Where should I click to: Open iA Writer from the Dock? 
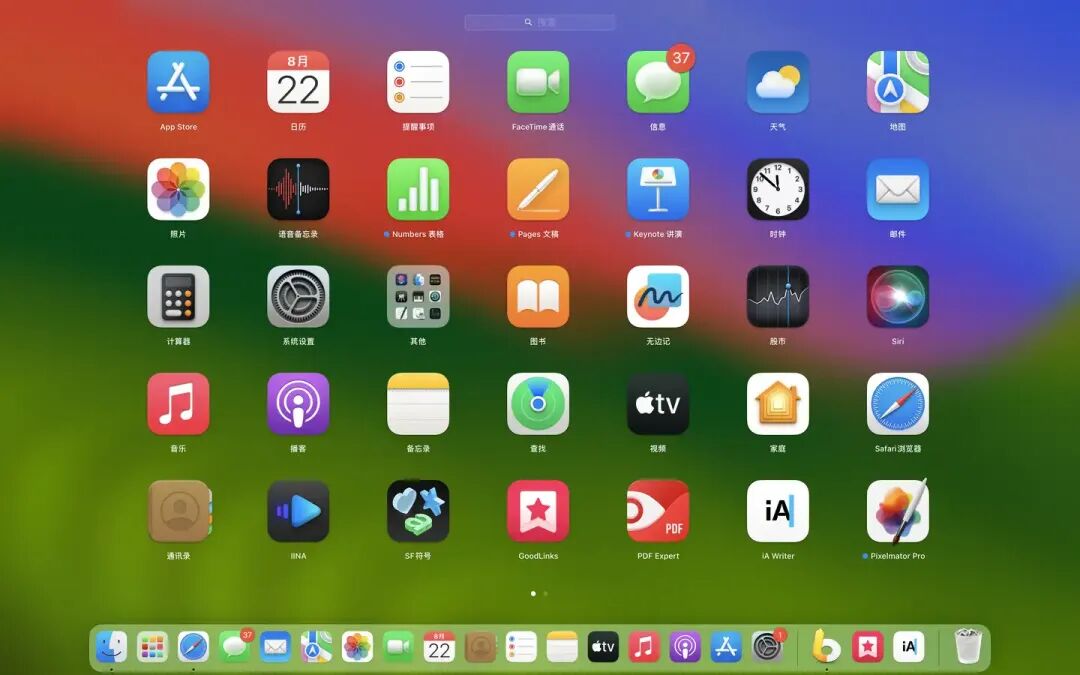tap(908, 647)
